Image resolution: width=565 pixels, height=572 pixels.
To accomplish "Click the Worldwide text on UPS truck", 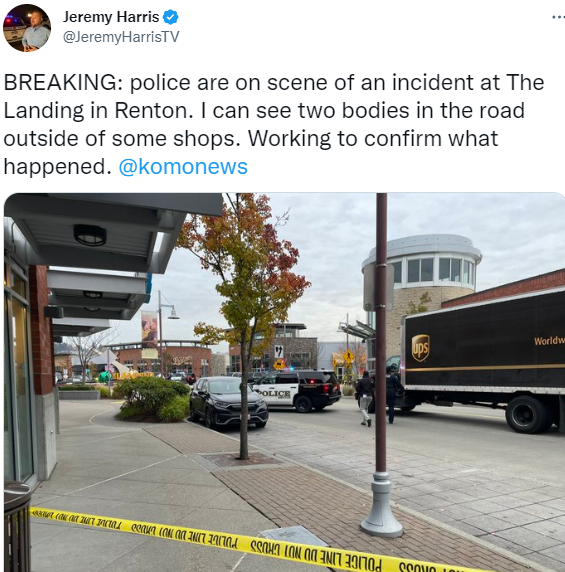I will click(x=549, y=341).
